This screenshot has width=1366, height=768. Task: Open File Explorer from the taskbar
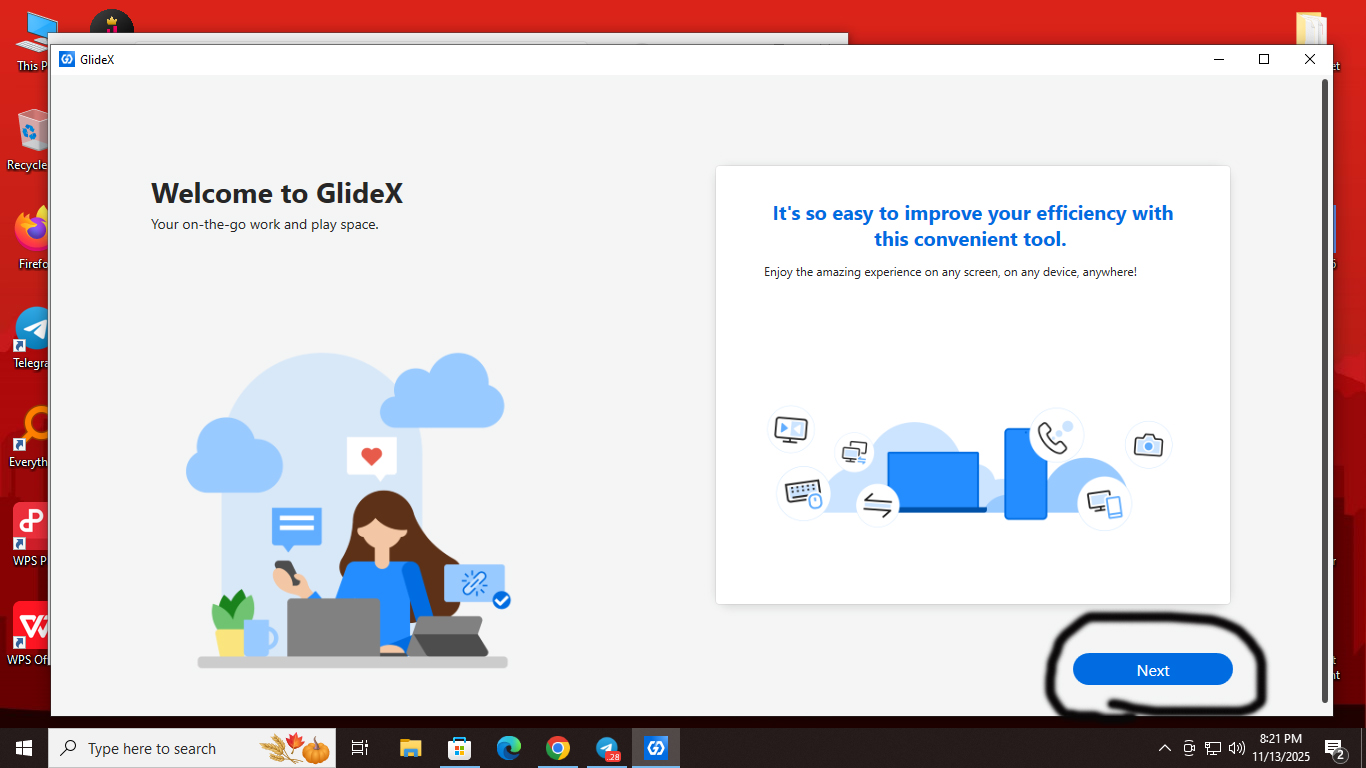(x=411, y=748)
